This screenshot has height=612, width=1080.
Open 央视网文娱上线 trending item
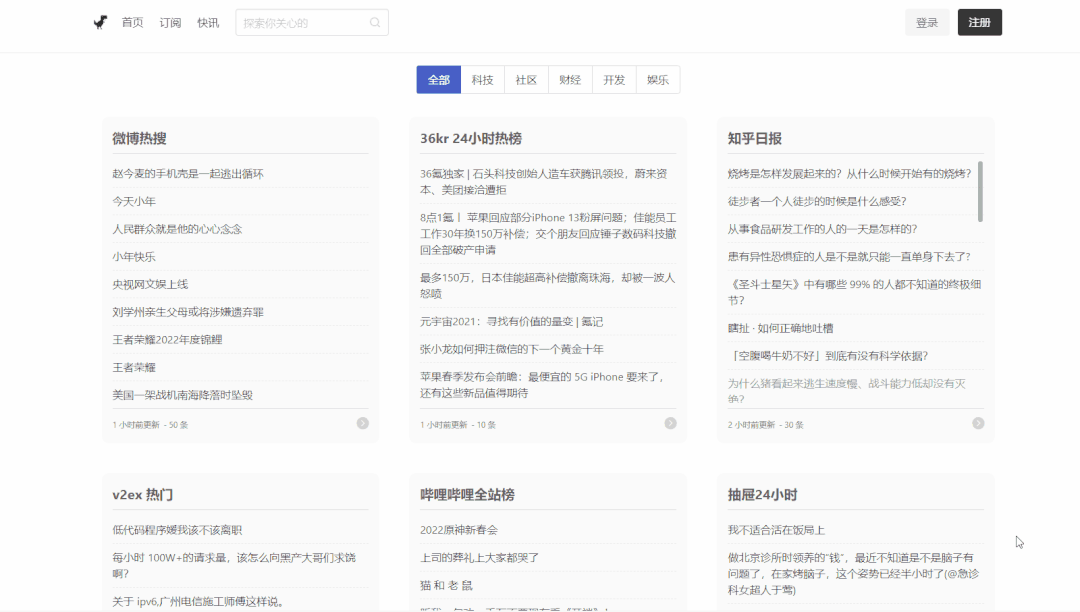(150, 284)
